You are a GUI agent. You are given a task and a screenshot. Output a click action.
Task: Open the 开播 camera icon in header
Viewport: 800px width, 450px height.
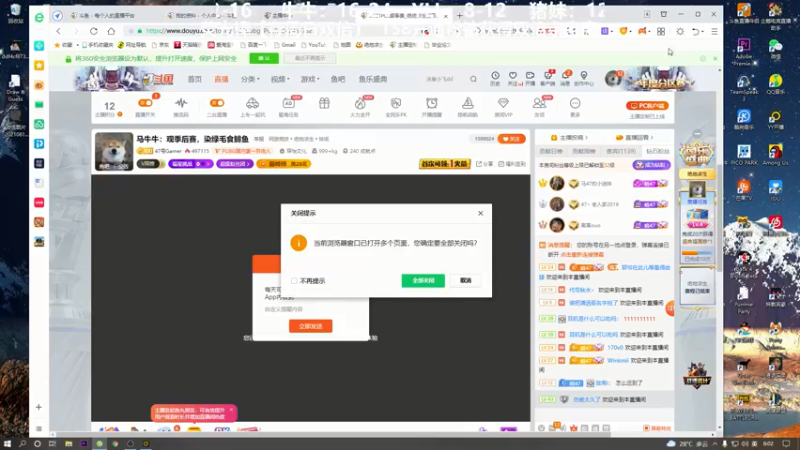point(530,78)
